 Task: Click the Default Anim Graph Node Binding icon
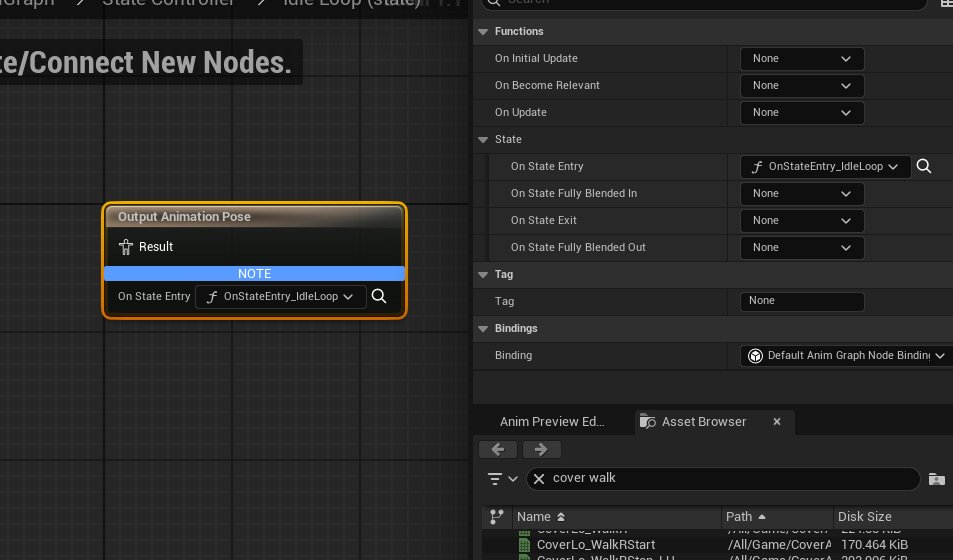755,356
